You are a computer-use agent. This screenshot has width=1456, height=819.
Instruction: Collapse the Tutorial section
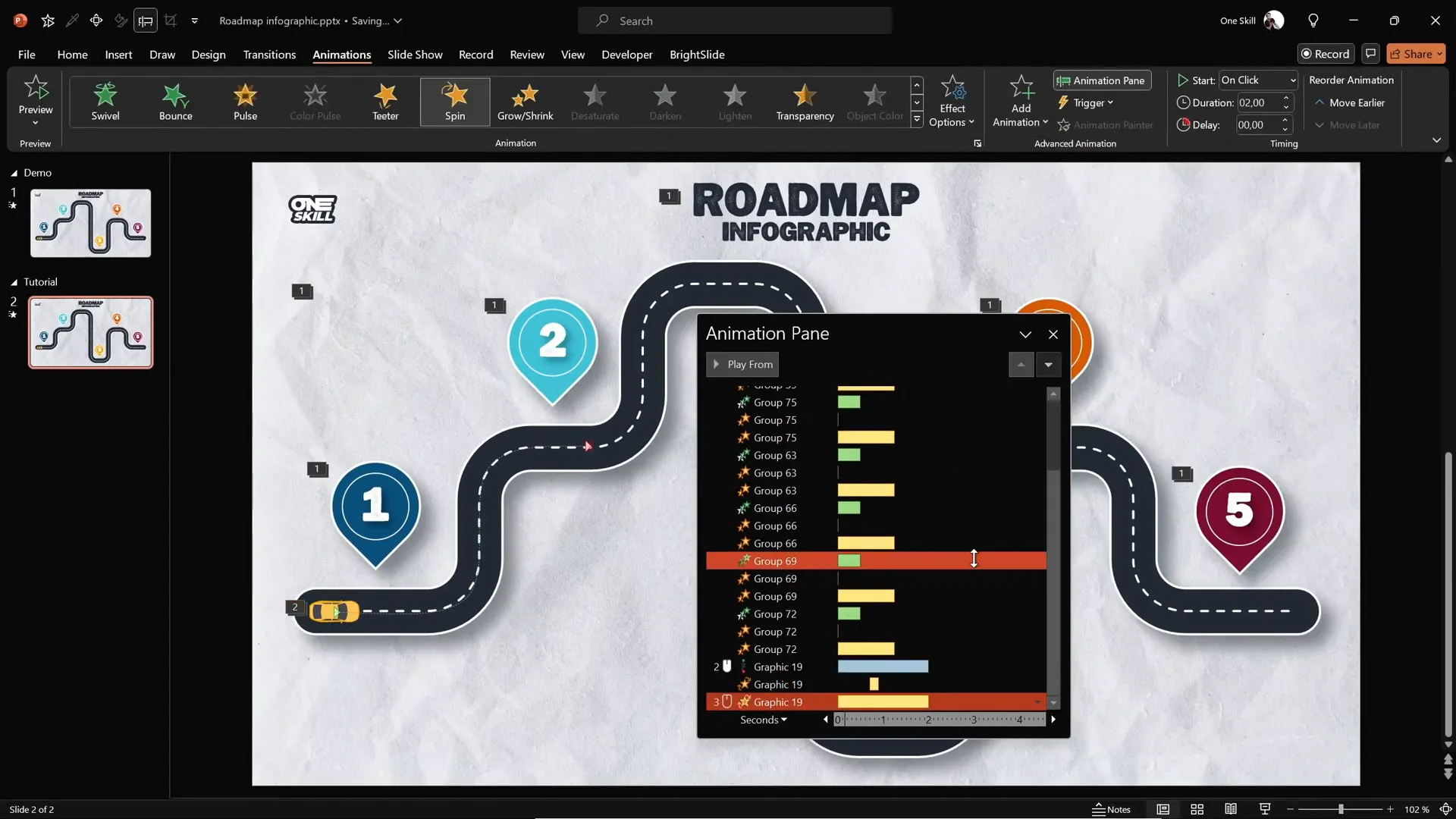pos(14,282)
